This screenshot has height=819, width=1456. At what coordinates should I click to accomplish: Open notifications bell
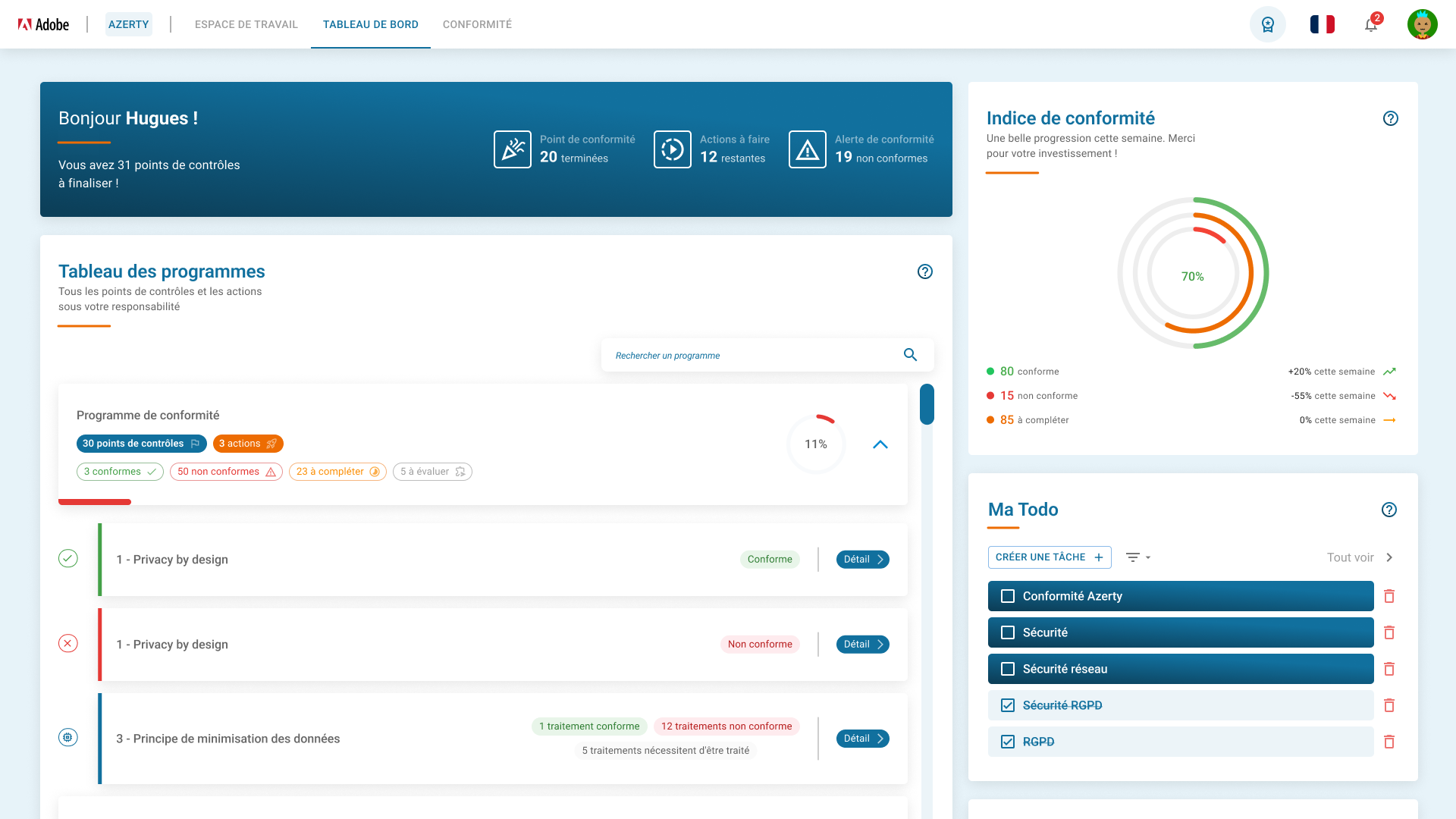[x=1371, y=24]
